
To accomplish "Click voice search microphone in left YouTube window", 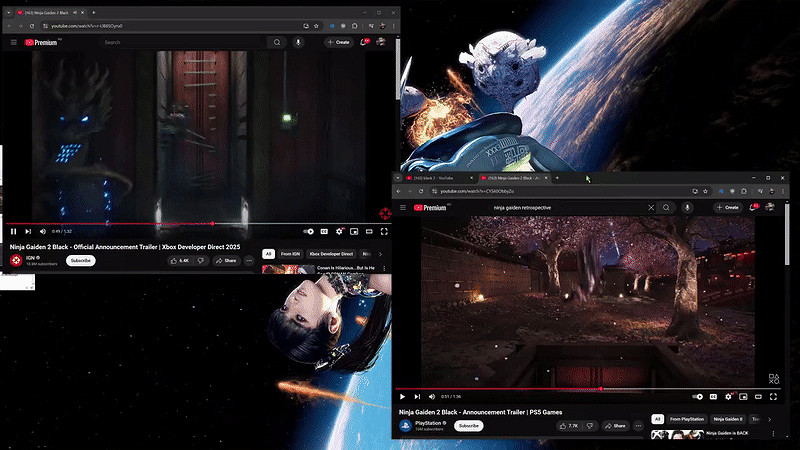I will (298, 42).
